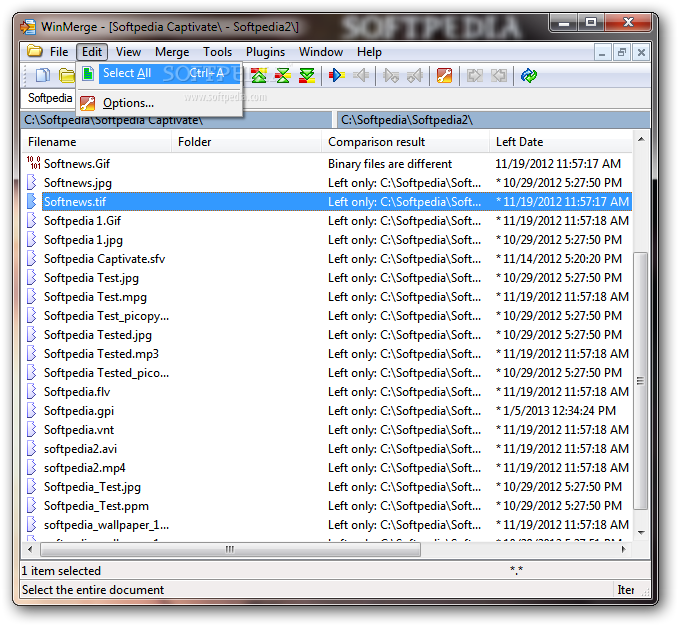The height and width of the screenshot is (626, 679).
Task: Select the Softpedia Test.jpg file
Action: click(x=91, y=278)
